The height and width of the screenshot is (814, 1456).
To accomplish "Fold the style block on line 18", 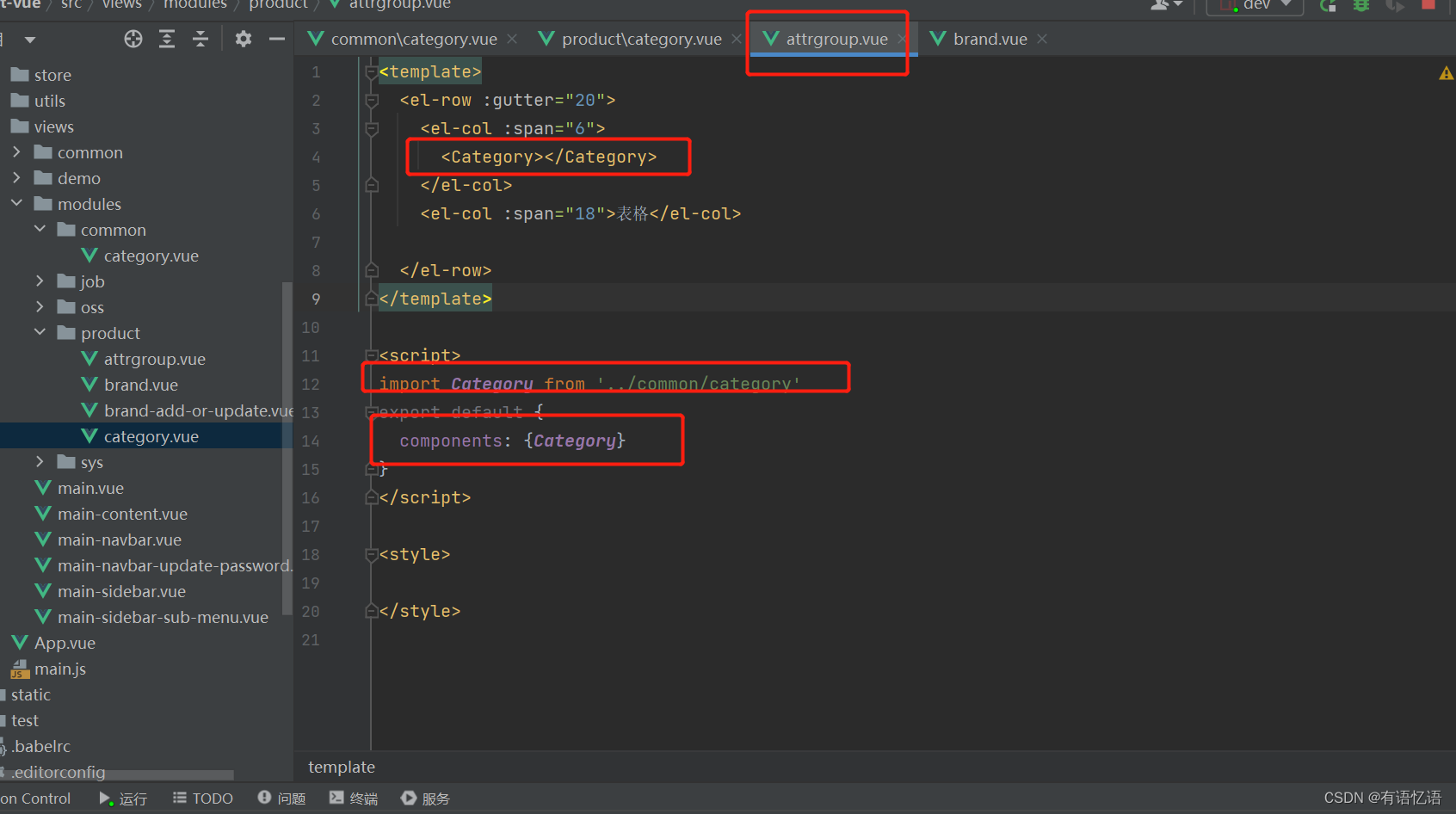I will click(x=372, y=555).
